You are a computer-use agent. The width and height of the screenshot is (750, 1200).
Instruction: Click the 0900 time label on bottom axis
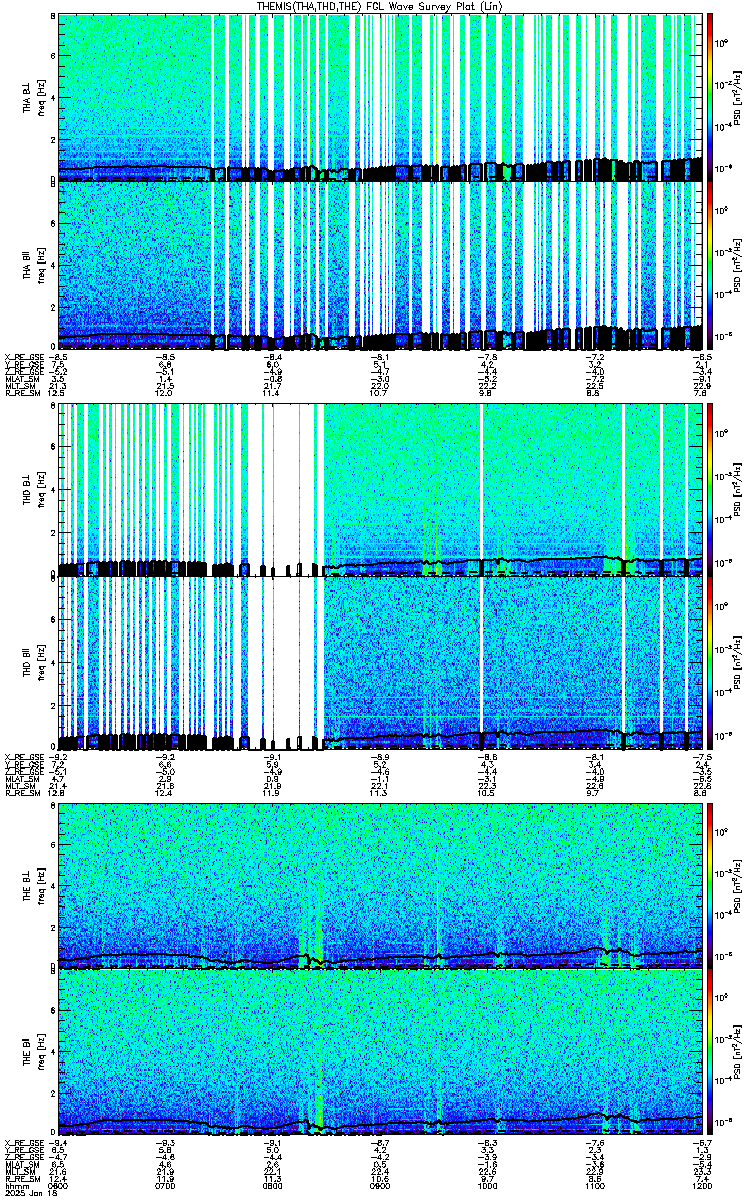click(x=381, y=1186)
